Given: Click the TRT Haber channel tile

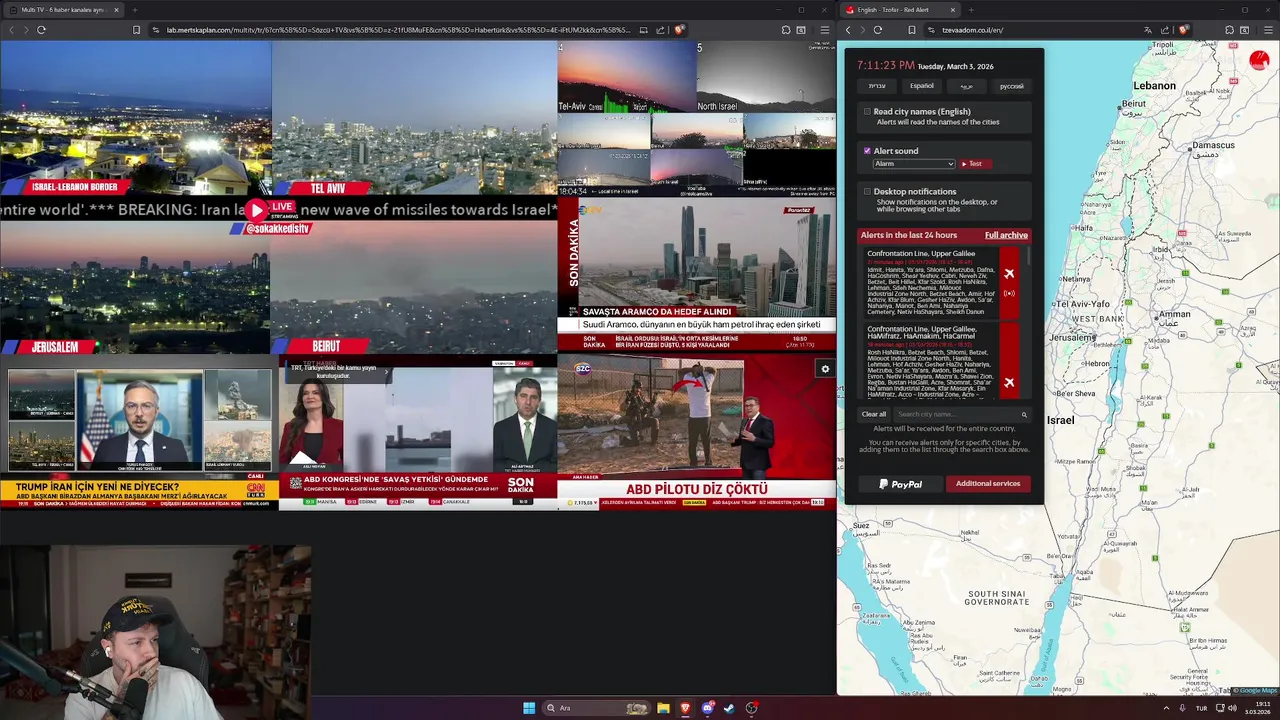Looking at the screenshot, I should 418,434.
